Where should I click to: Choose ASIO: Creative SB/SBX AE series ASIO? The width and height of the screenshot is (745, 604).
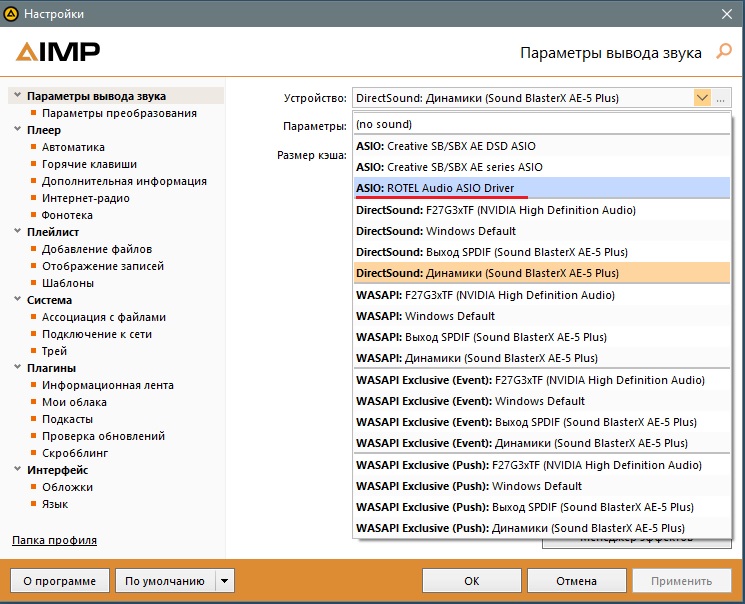[542, 167]
